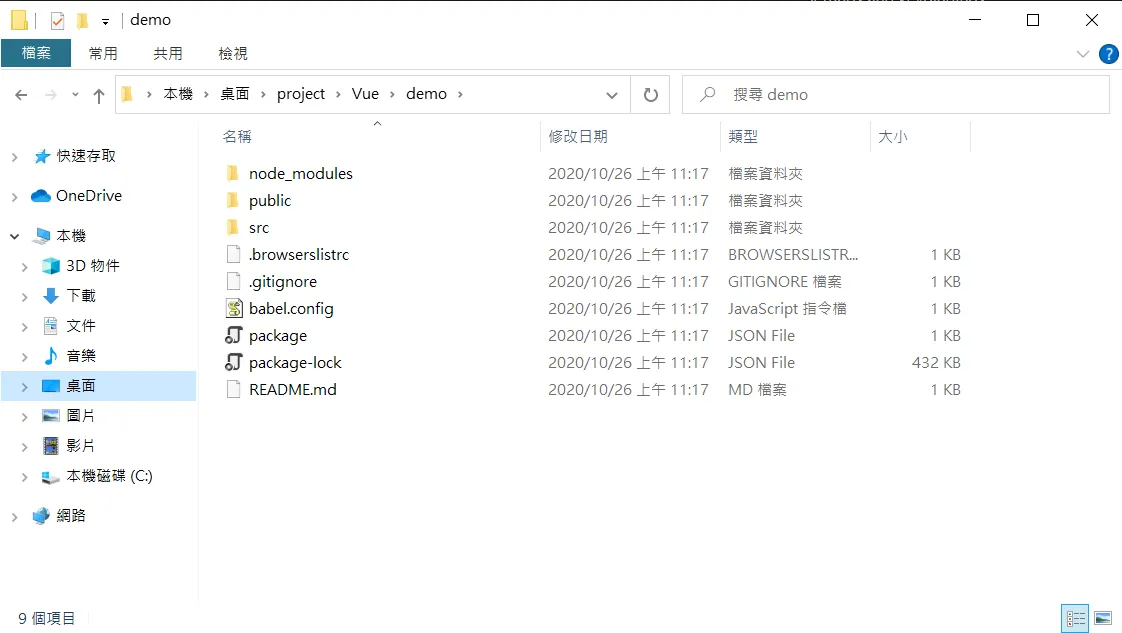Click the Refresh button in address bar

(x=651, y=95)
